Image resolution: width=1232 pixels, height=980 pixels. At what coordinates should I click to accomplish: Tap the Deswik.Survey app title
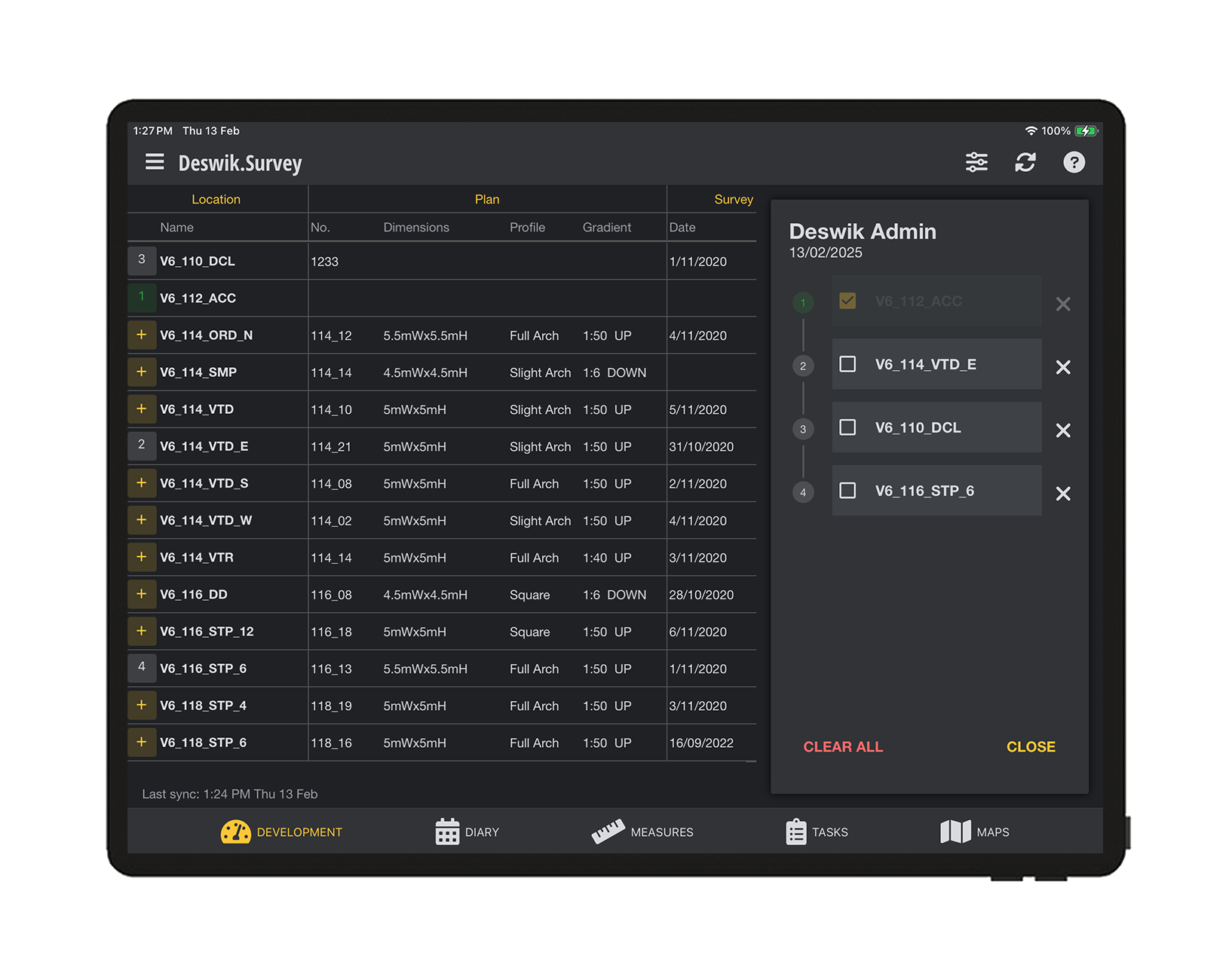240,163
